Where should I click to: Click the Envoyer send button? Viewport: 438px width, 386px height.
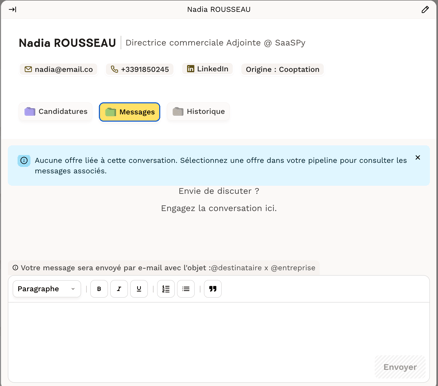(400, 367)
